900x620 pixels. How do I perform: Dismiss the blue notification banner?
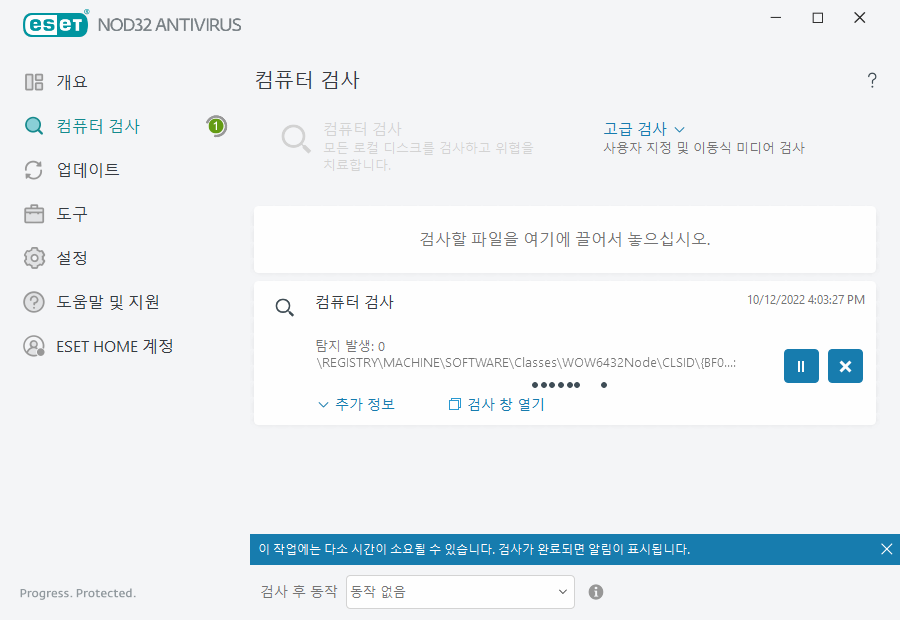point(886,549)
